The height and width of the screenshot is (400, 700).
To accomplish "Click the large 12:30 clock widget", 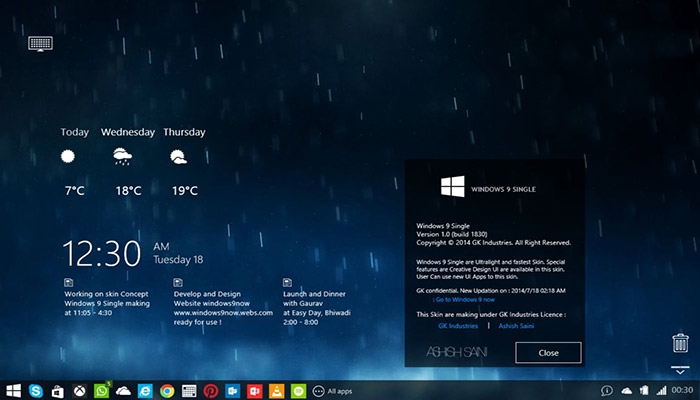I will click(x=102, y=254).
